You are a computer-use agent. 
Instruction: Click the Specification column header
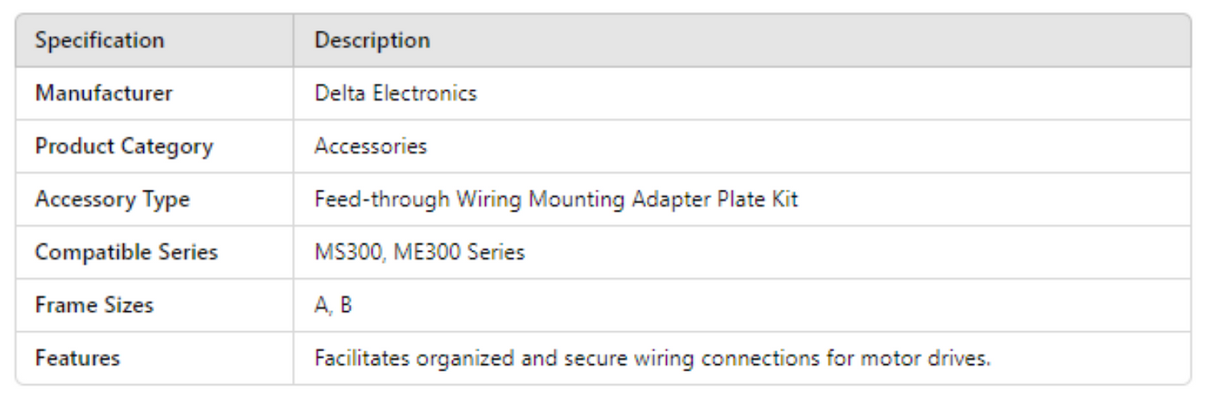[99, 41]
